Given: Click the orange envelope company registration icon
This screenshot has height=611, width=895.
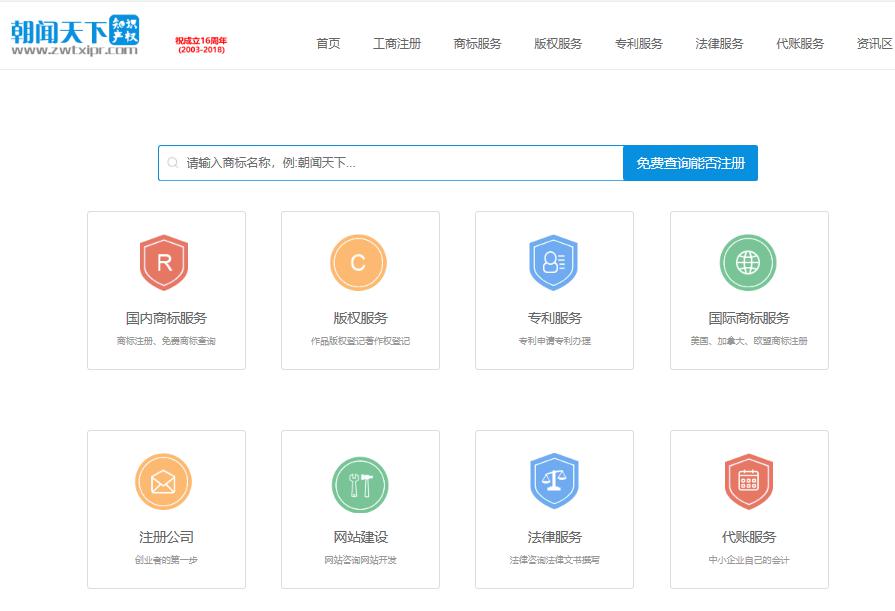Looking at the screenshot, I should click(x=163, y=482).
